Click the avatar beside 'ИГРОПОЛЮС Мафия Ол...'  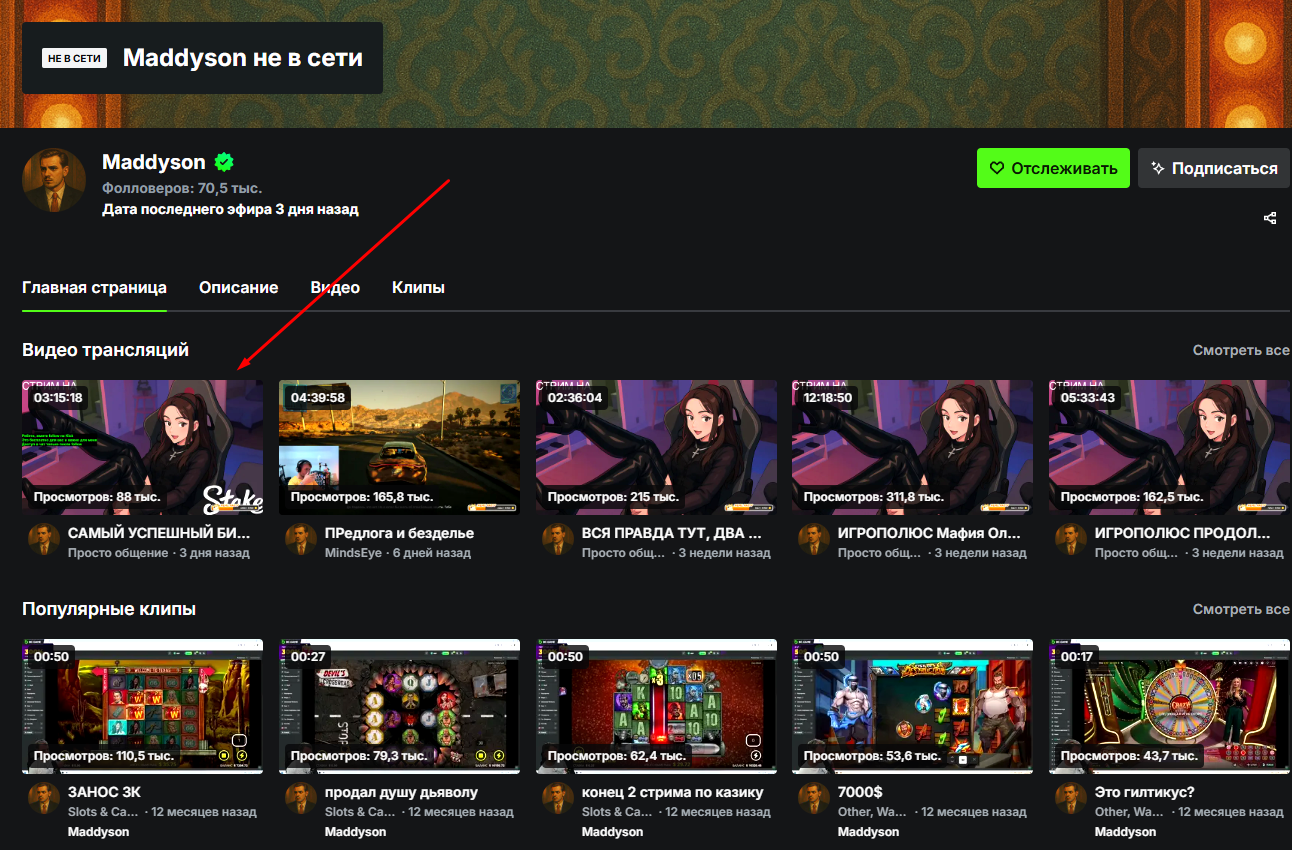[x=814, y=540]
